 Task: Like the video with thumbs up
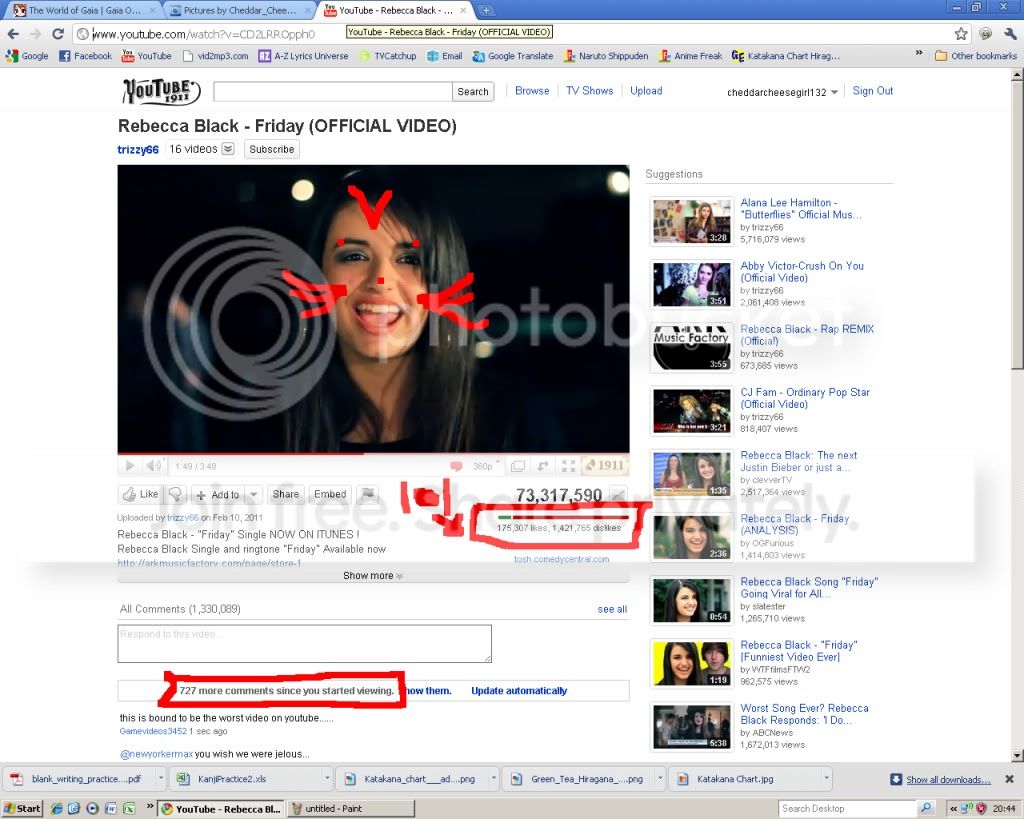[x=140, y=494]
